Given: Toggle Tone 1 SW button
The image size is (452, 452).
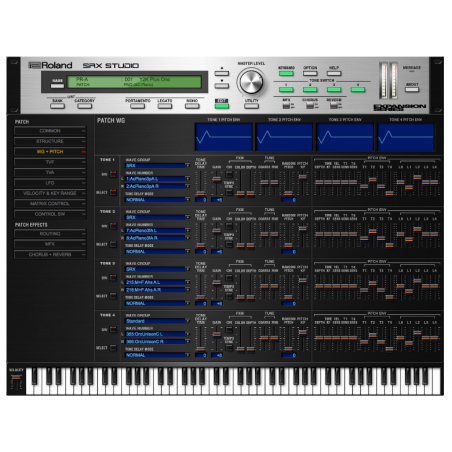Looking at the screenshot, I should tap(113, 174).
